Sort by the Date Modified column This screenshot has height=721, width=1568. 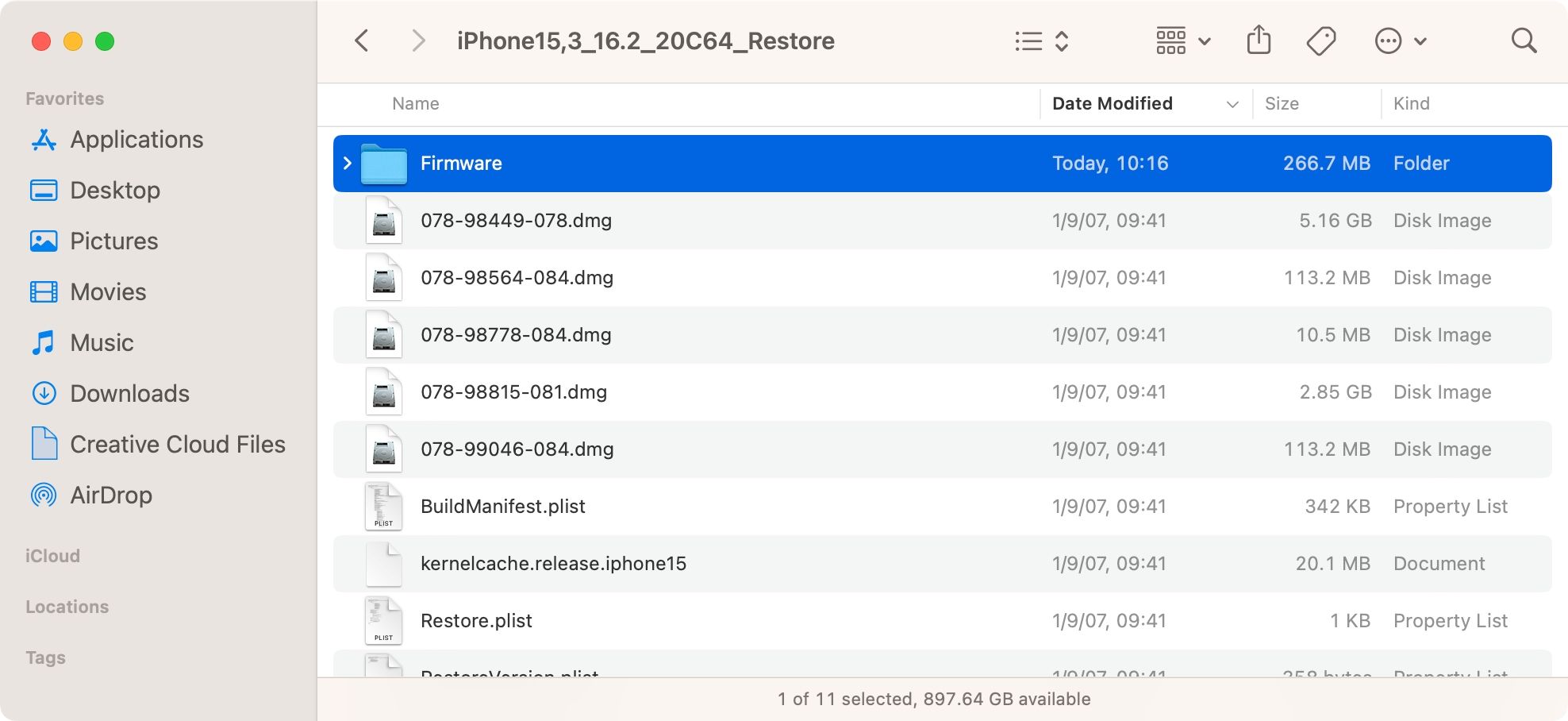pos(1113,104)
